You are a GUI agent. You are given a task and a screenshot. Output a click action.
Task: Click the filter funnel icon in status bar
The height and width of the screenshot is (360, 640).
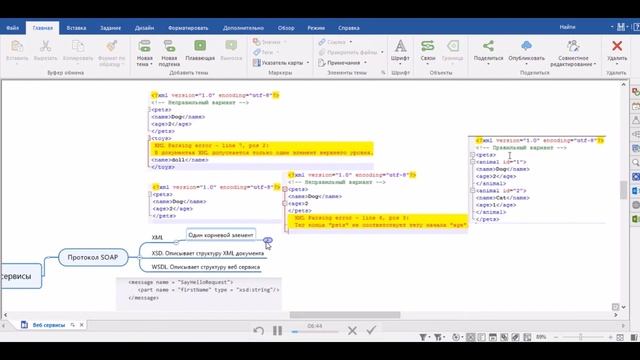point(423,337)
